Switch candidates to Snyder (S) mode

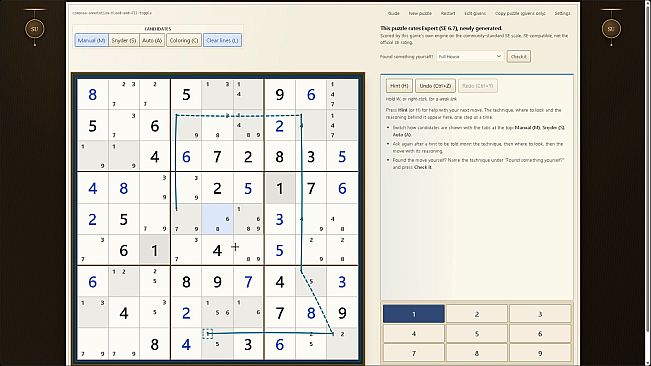(124, 40)
